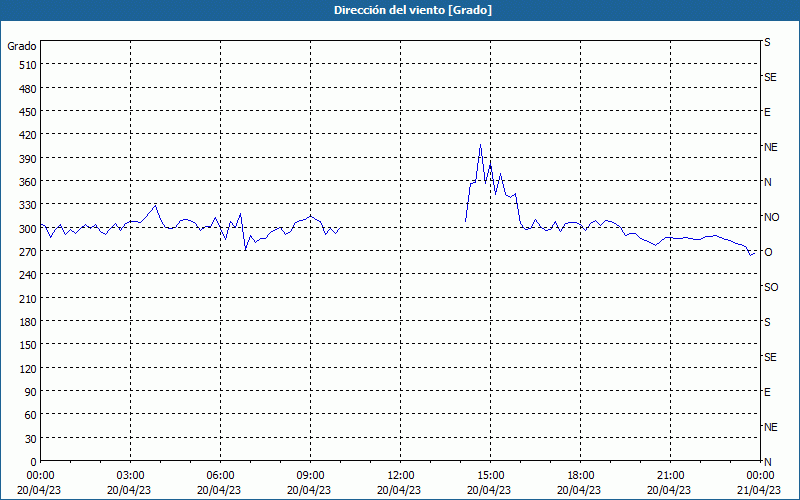Click the 03:00 time axis label
Screen dimensions: 800x500
131,476
